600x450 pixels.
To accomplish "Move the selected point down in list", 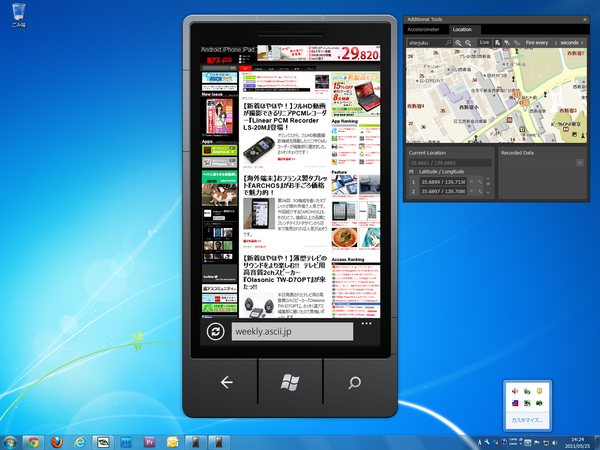I will pos(488,193).
